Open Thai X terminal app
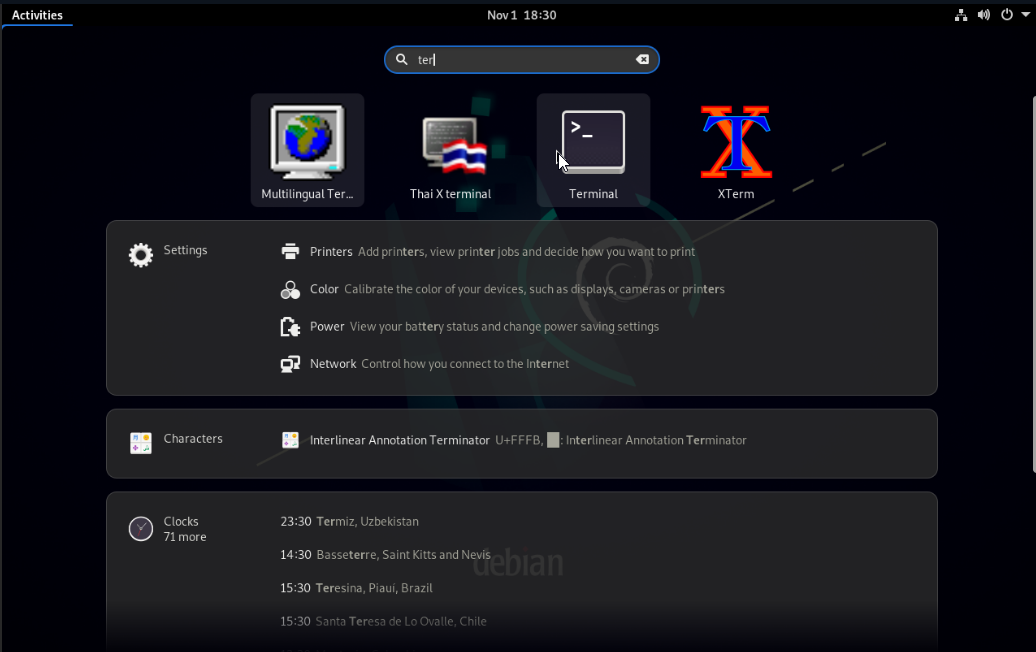The height and width of the screenshot is (652, 1036). [x=451, y=142]
